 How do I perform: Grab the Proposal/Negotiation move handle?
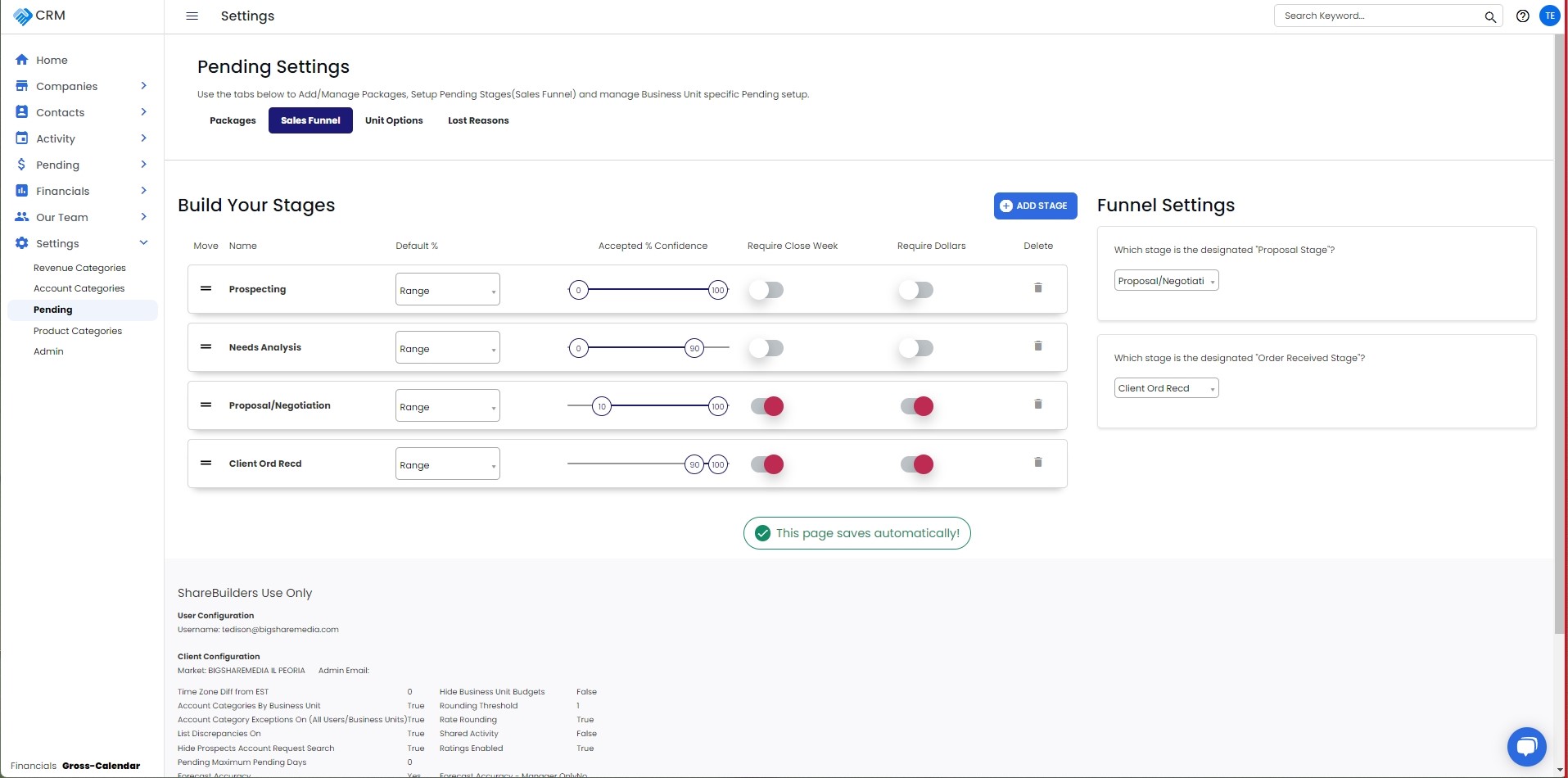tap(206, 405)
